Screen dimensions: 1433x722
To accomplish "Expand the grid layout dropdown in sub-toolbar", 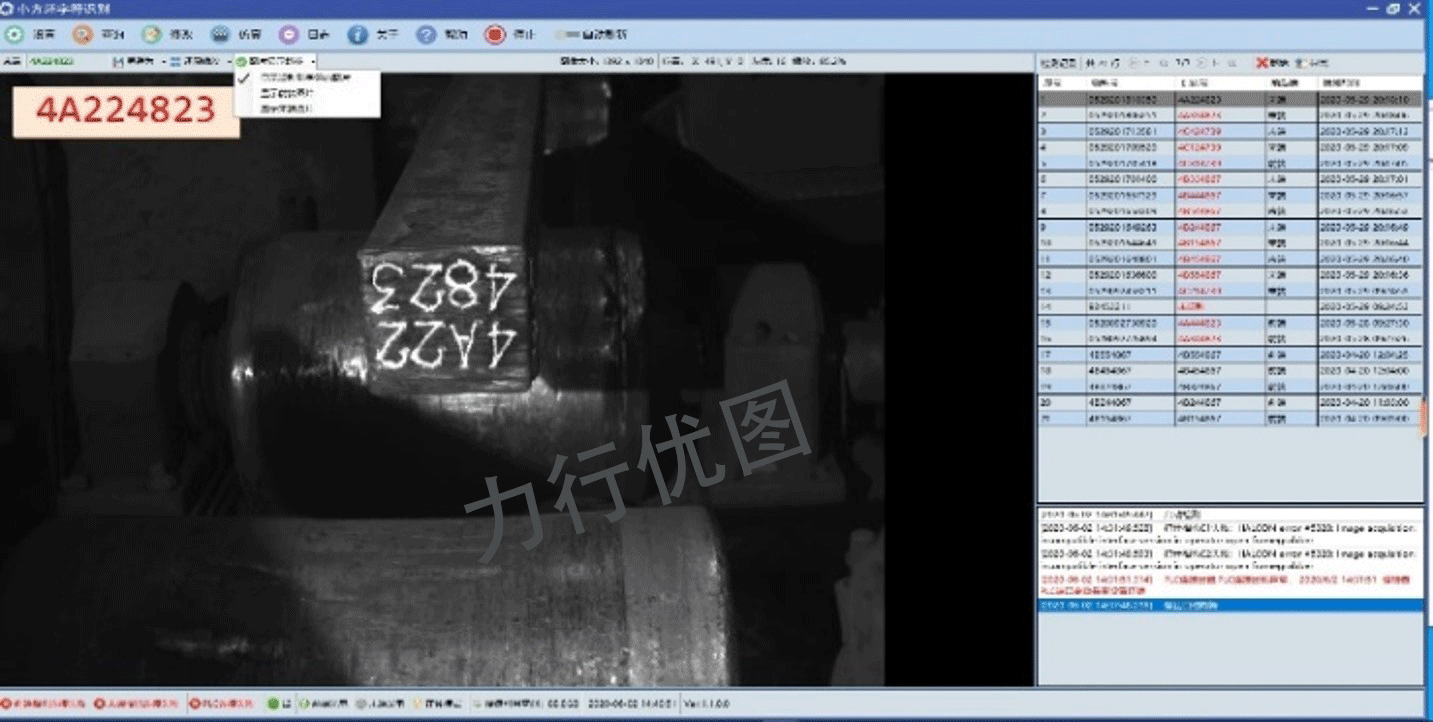I will (199, 61).
